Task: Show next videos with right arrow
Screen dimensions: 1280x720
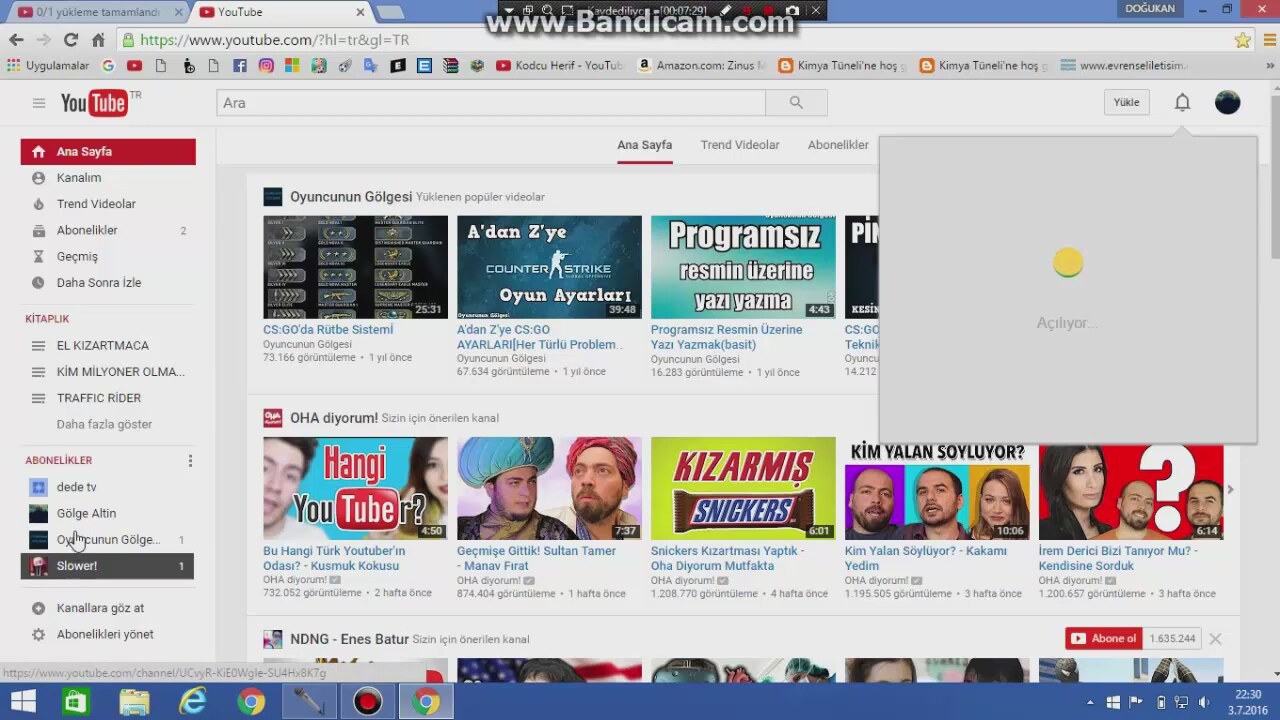Action: [x=1230, y=489]
